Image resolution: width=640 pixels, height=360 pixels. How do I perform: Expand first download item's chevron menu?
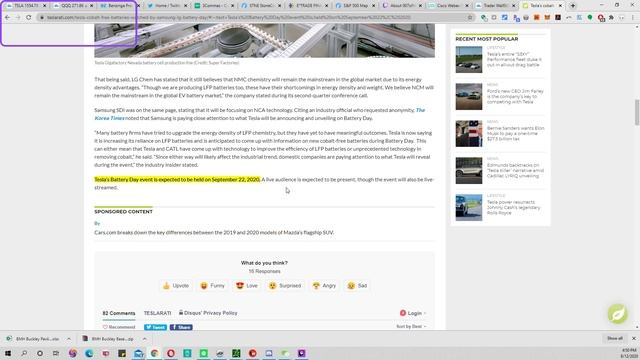[69, 339]
